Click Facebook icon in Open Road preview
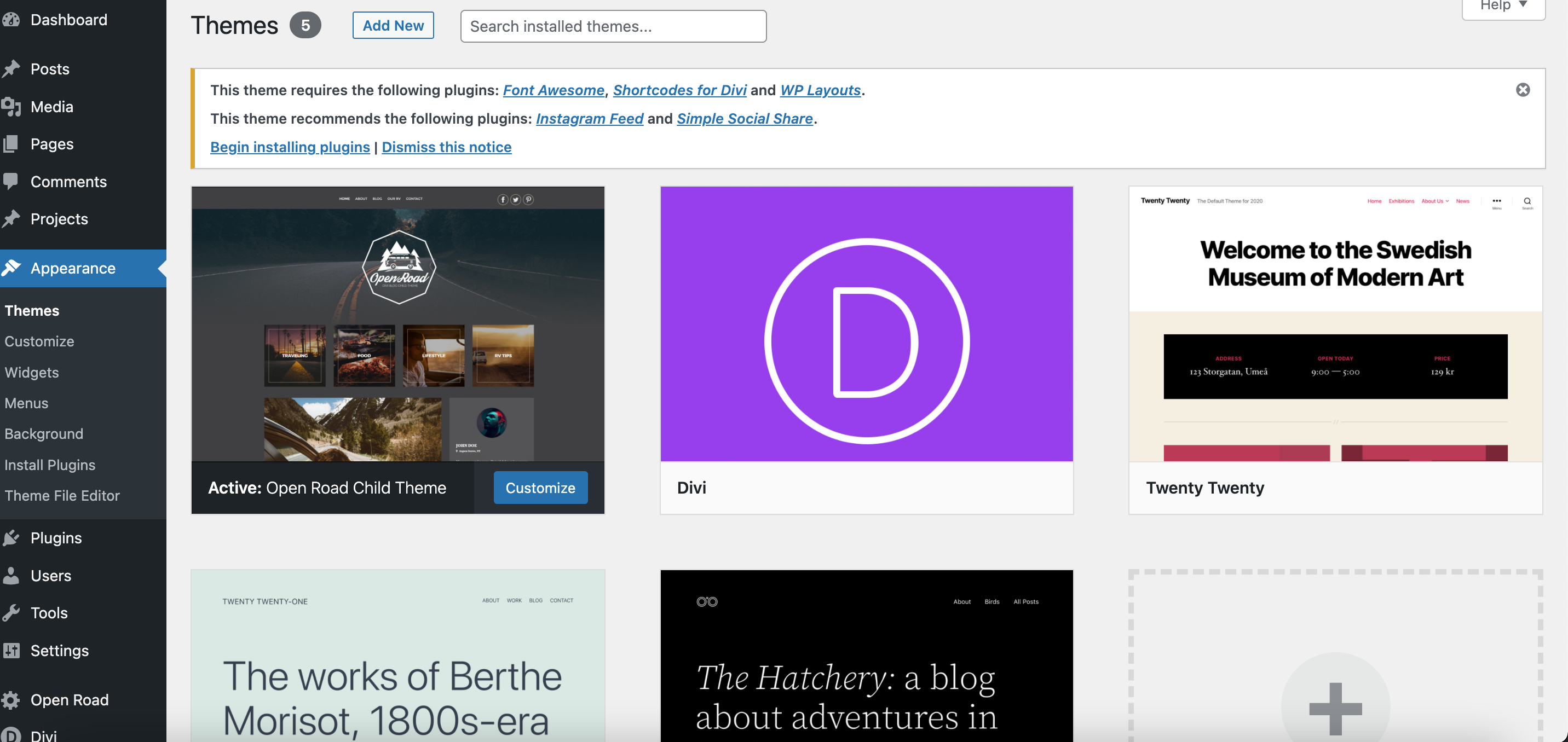The height and width of the screenshot is (742, 1568). (x=503, y=200)
